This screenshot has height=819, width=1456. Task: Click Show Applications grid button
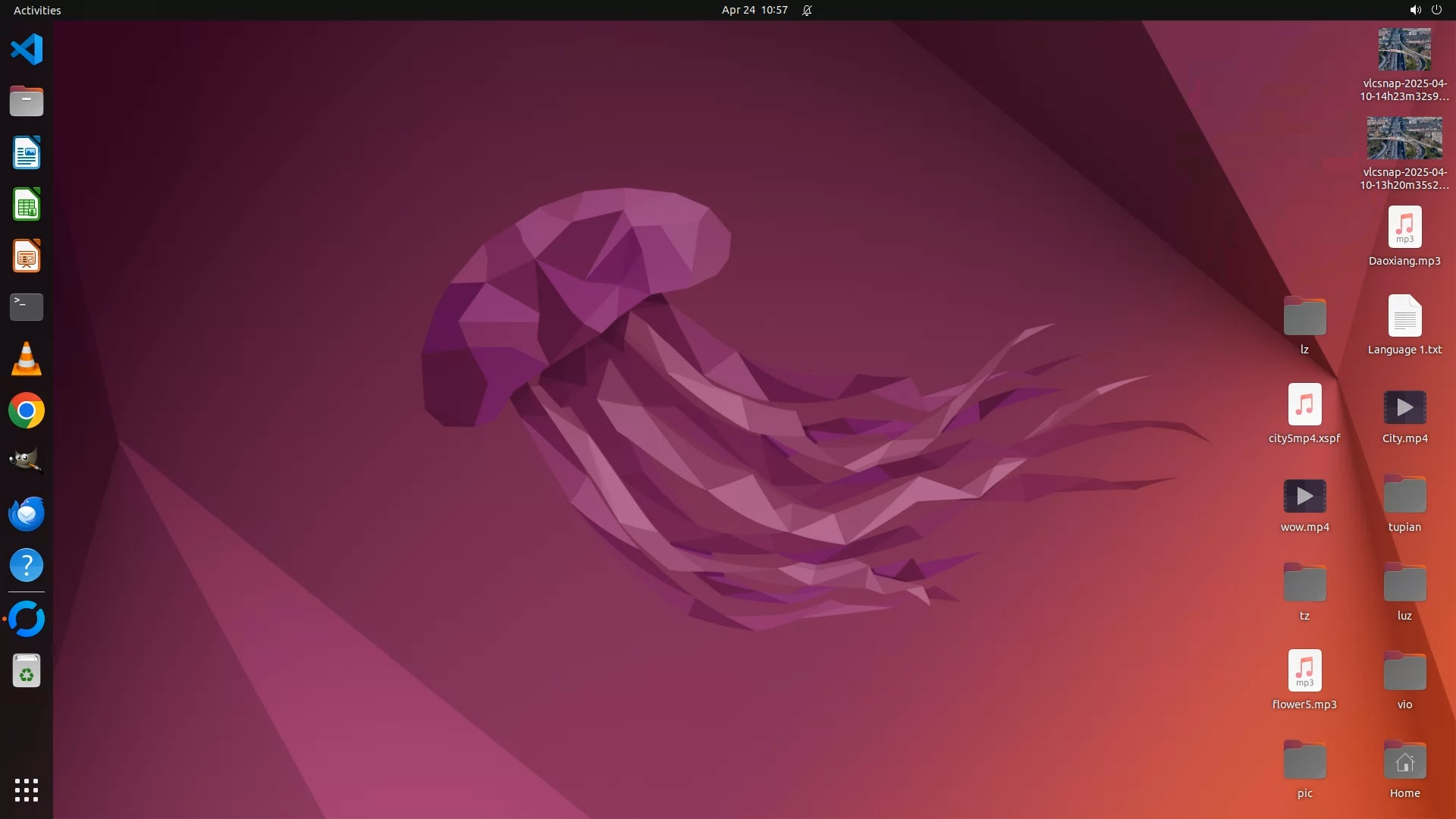pyautogui.click(x=27, y=789)
